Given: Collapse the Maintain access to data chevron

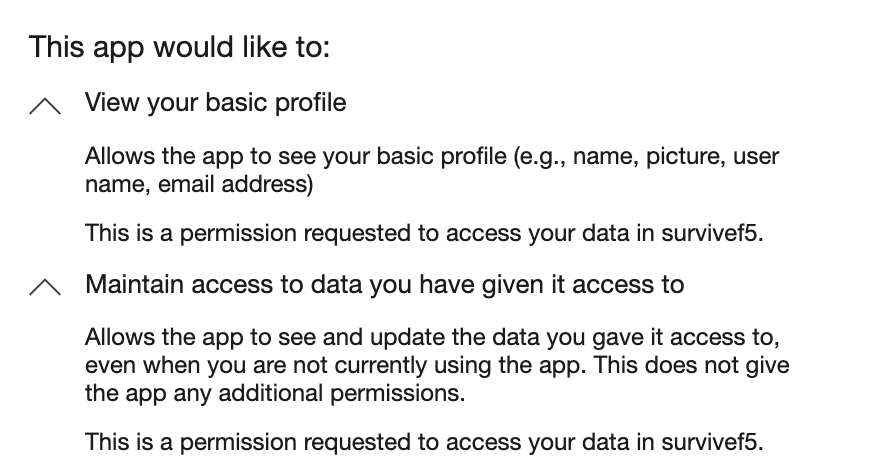Looking at the screenshot, I should (45, 287).
